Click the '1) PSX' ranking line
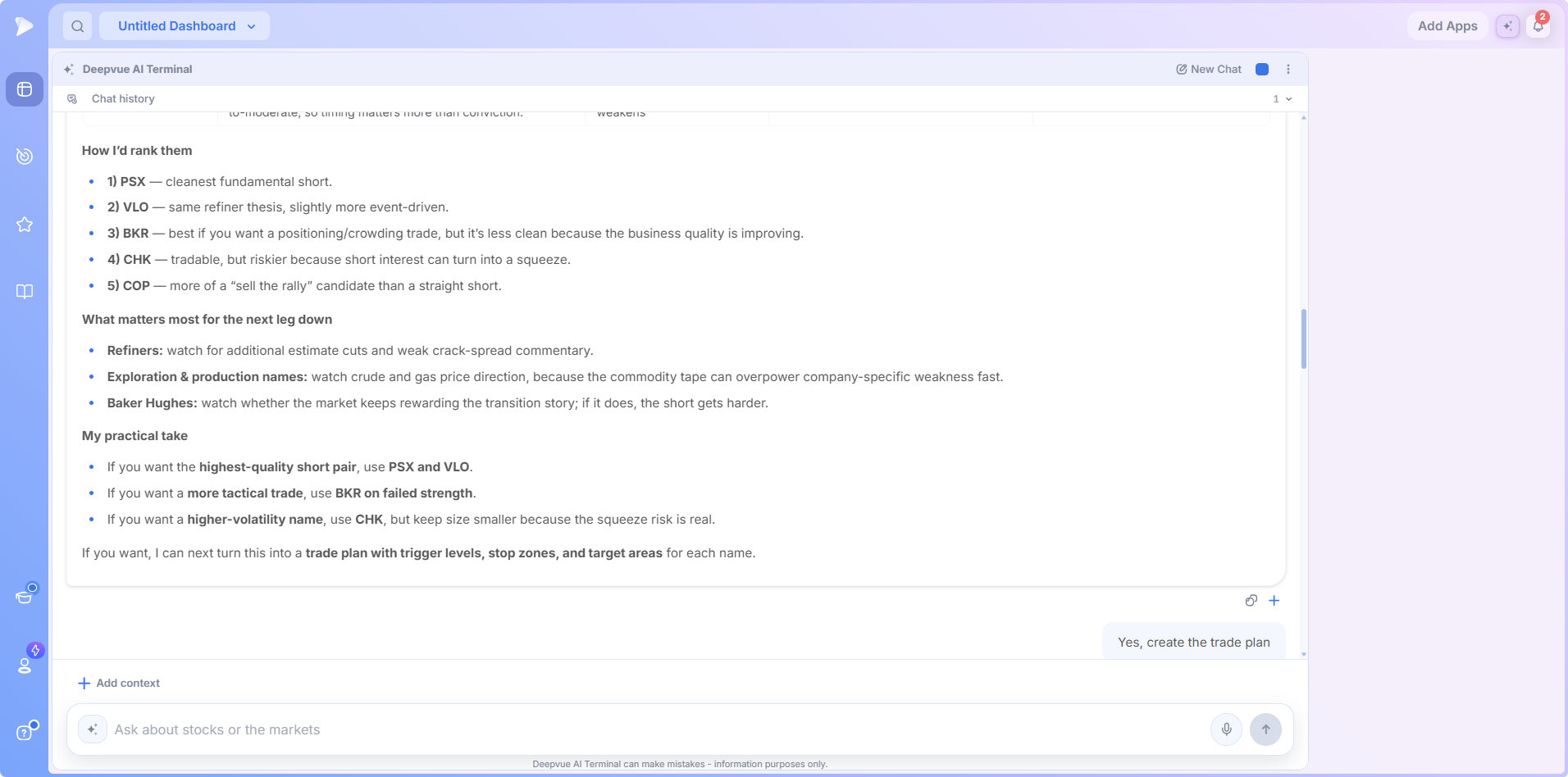Viewport: 1568px width, 777px height. 220,182
